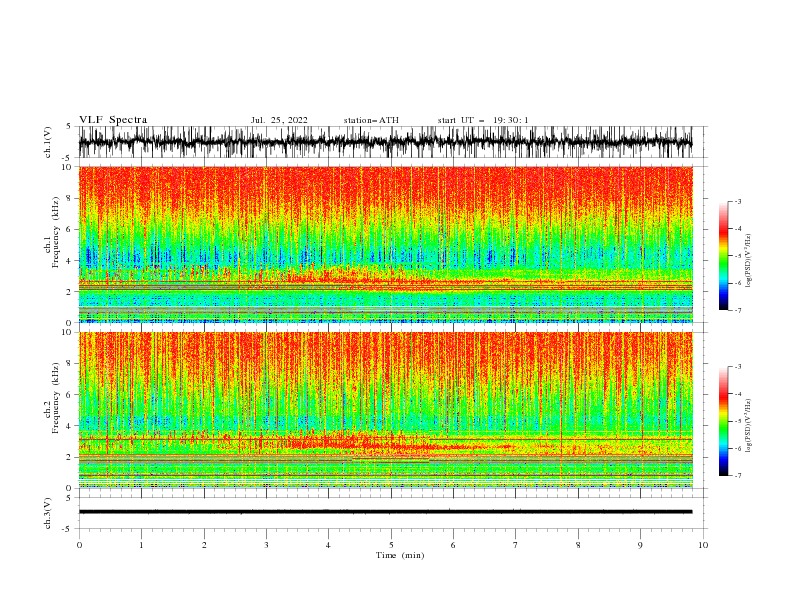Click the ch.2 spectrogram color scale bar
This screenshot has width=792, height=612.
[723, 421]
